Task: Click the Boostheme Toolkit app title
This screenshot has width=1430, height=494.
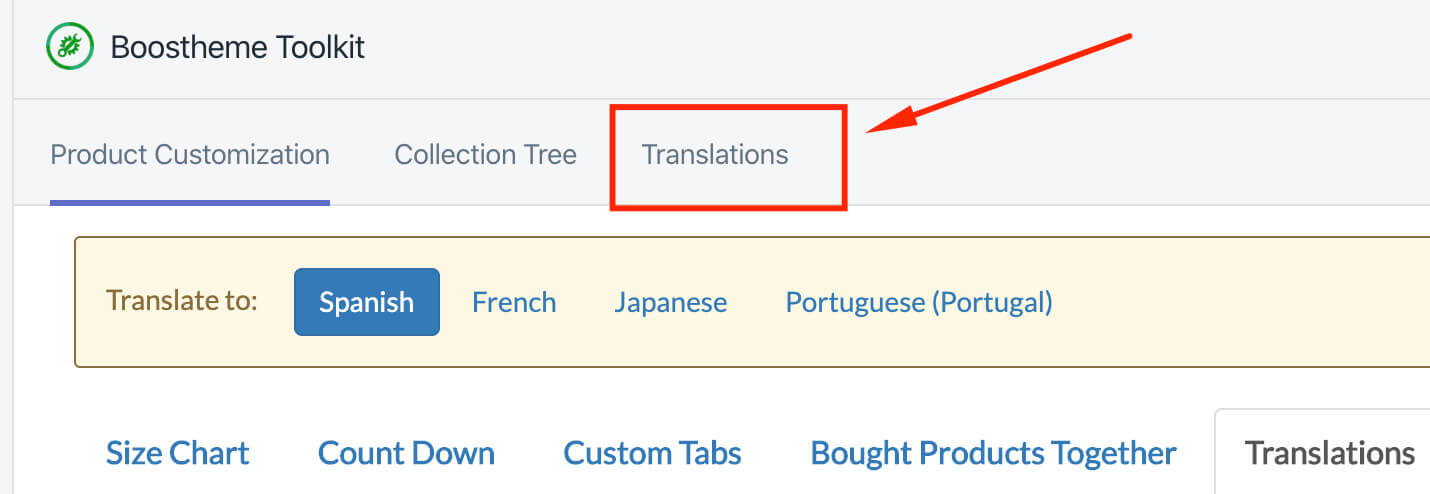Action: click(237, 47)
